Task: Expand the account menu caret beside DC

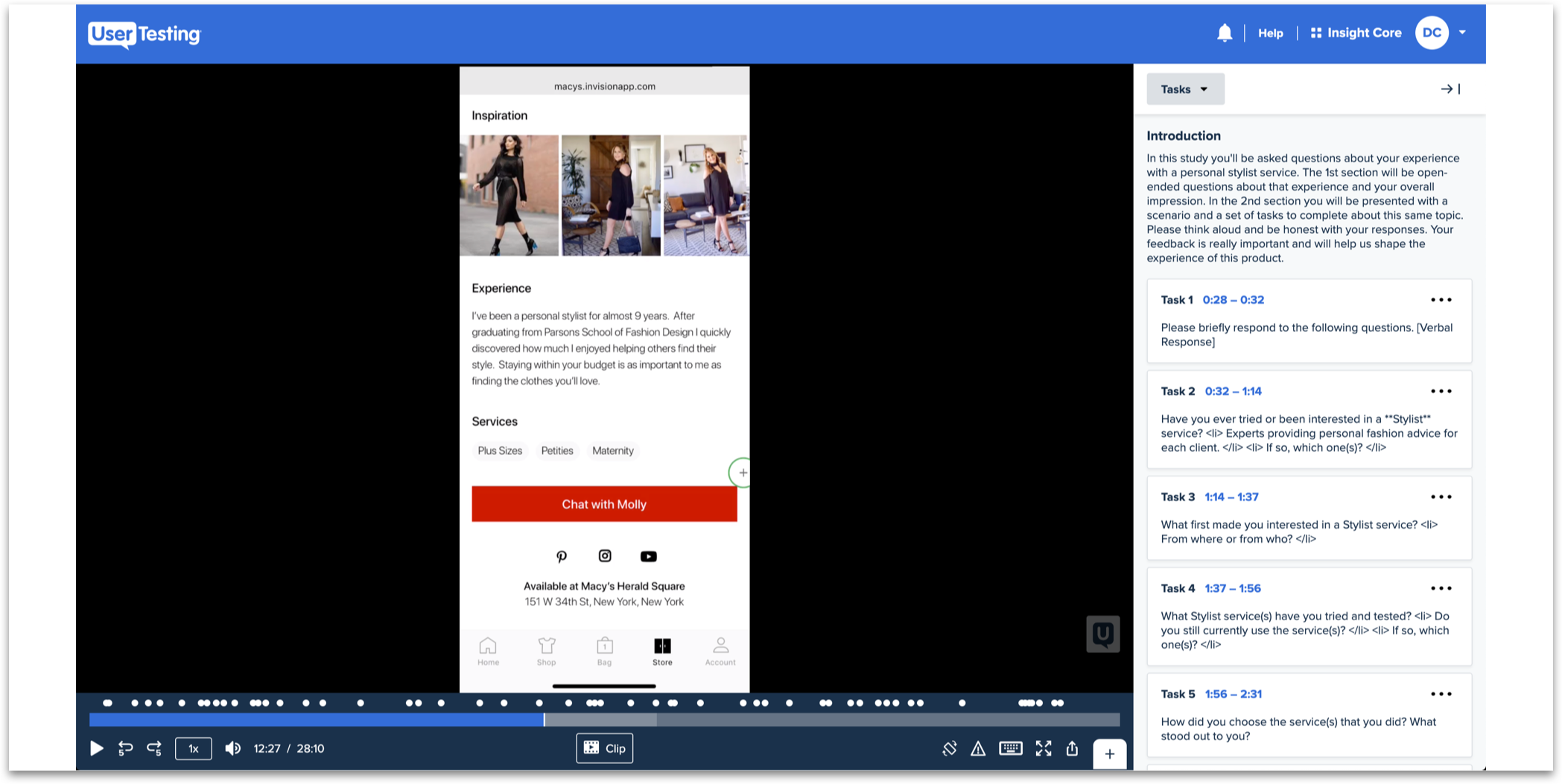Action: [x=1462, y=33]
